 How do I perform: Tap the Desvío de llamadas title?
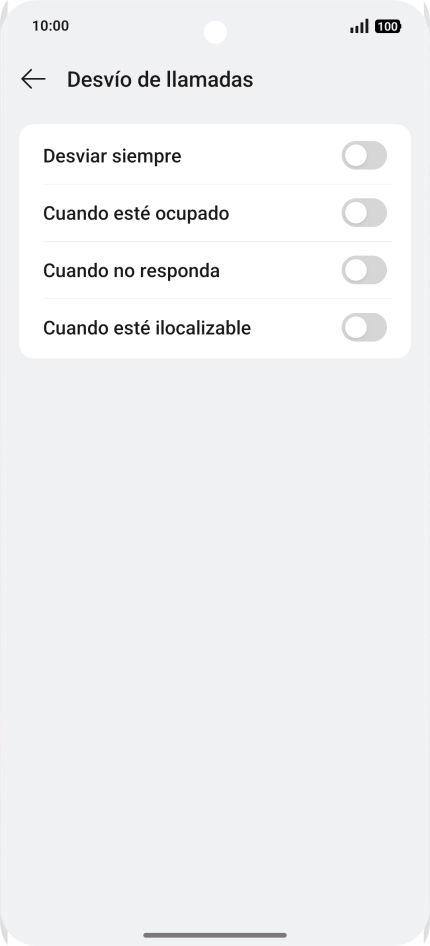pyautogui.click(x=160, y=80)
